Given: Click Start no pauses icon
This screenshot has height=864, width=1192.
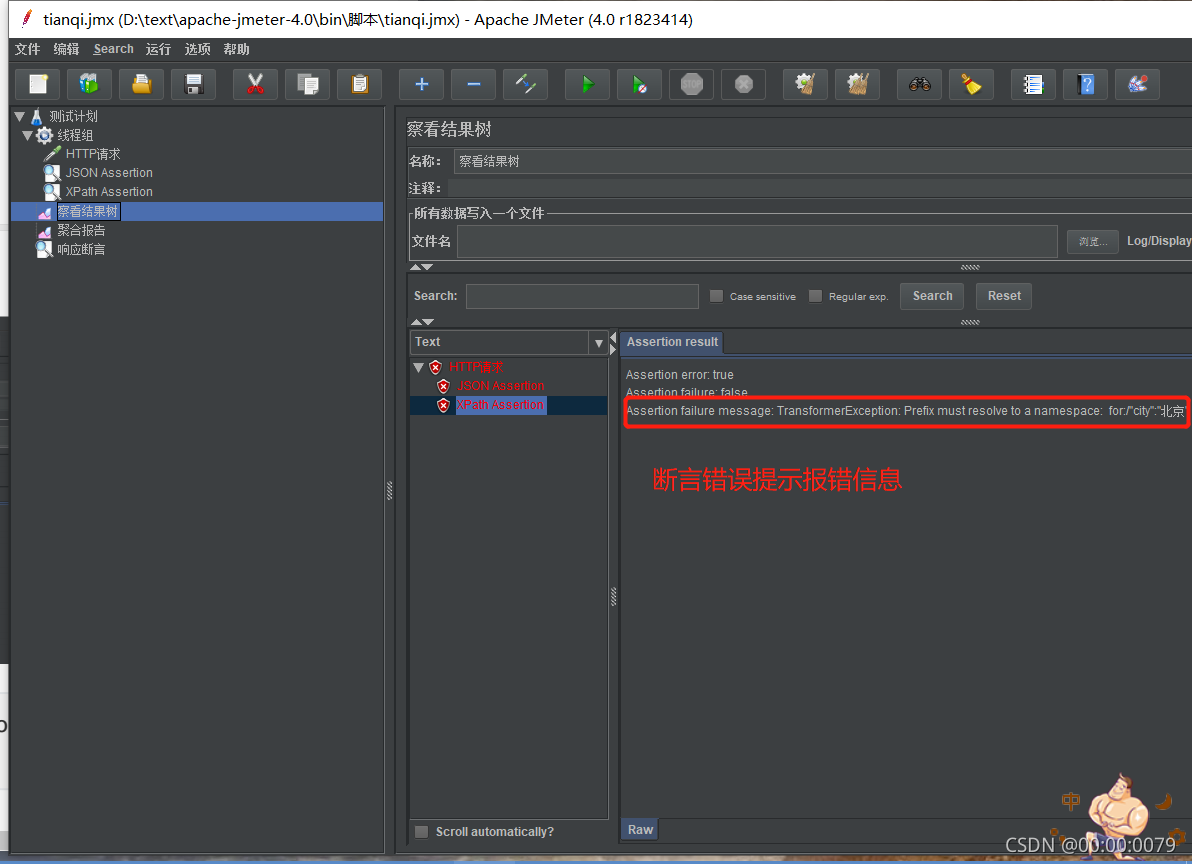Looking at the screenshot, I should pos(639,84).
